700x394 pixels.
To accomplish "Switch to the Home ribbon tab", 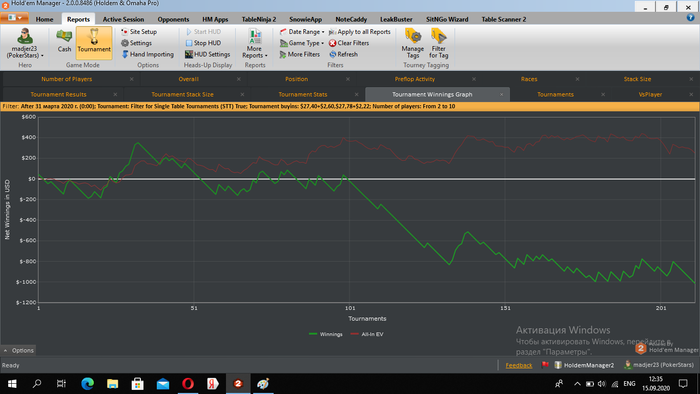I will coord(44,19).
